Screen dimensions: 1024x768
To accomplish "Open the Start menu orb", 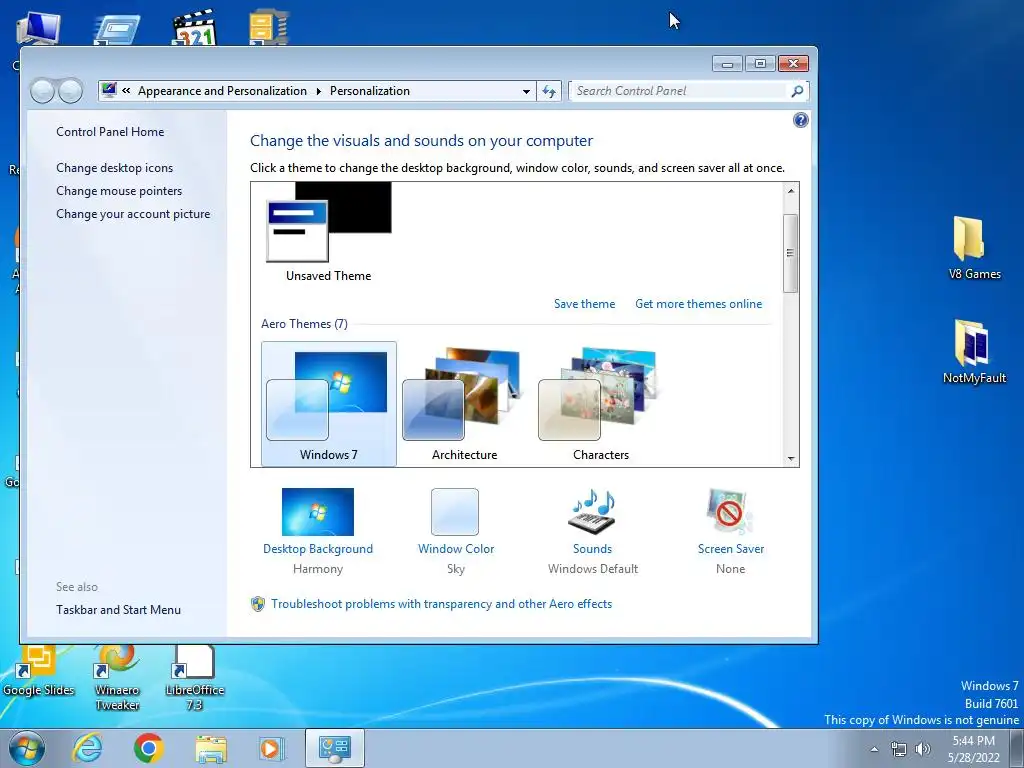I will tap(27, 748).
